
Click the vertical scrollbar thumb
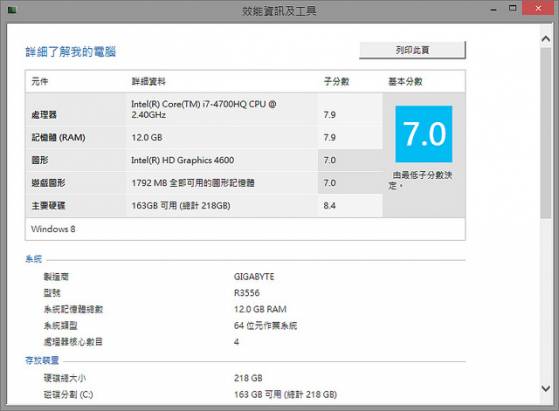pos(545,133)
